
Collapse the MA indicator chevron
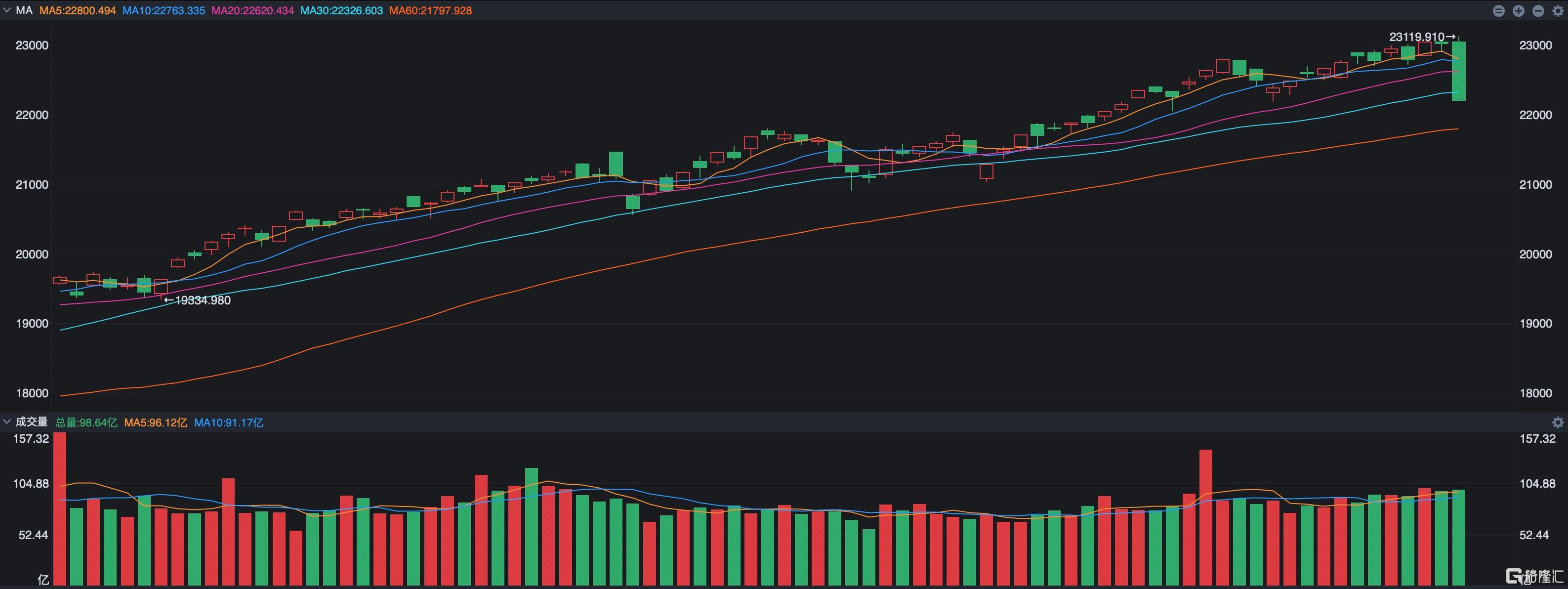tap(7, 10)
